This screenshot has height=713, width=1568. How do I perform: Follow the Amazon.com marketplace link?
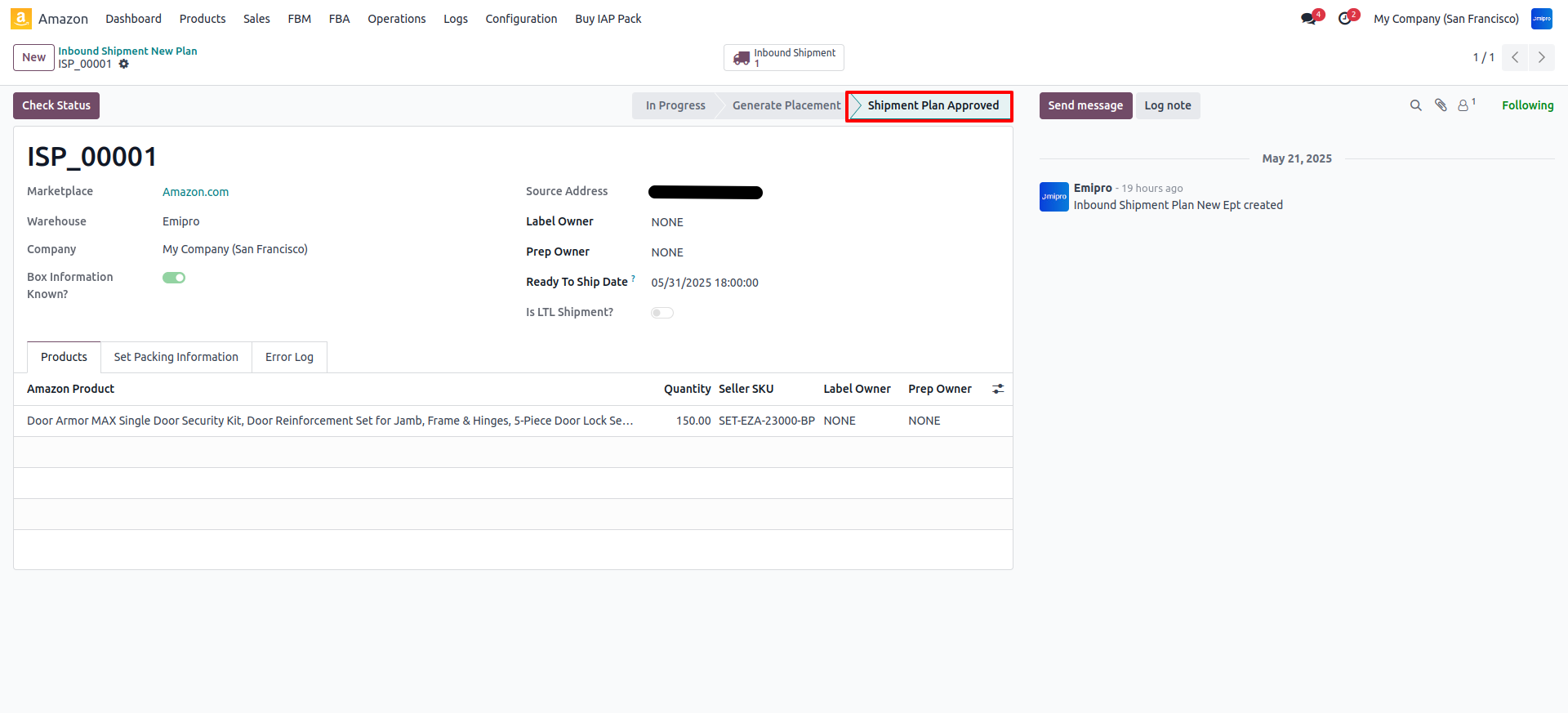195,192
